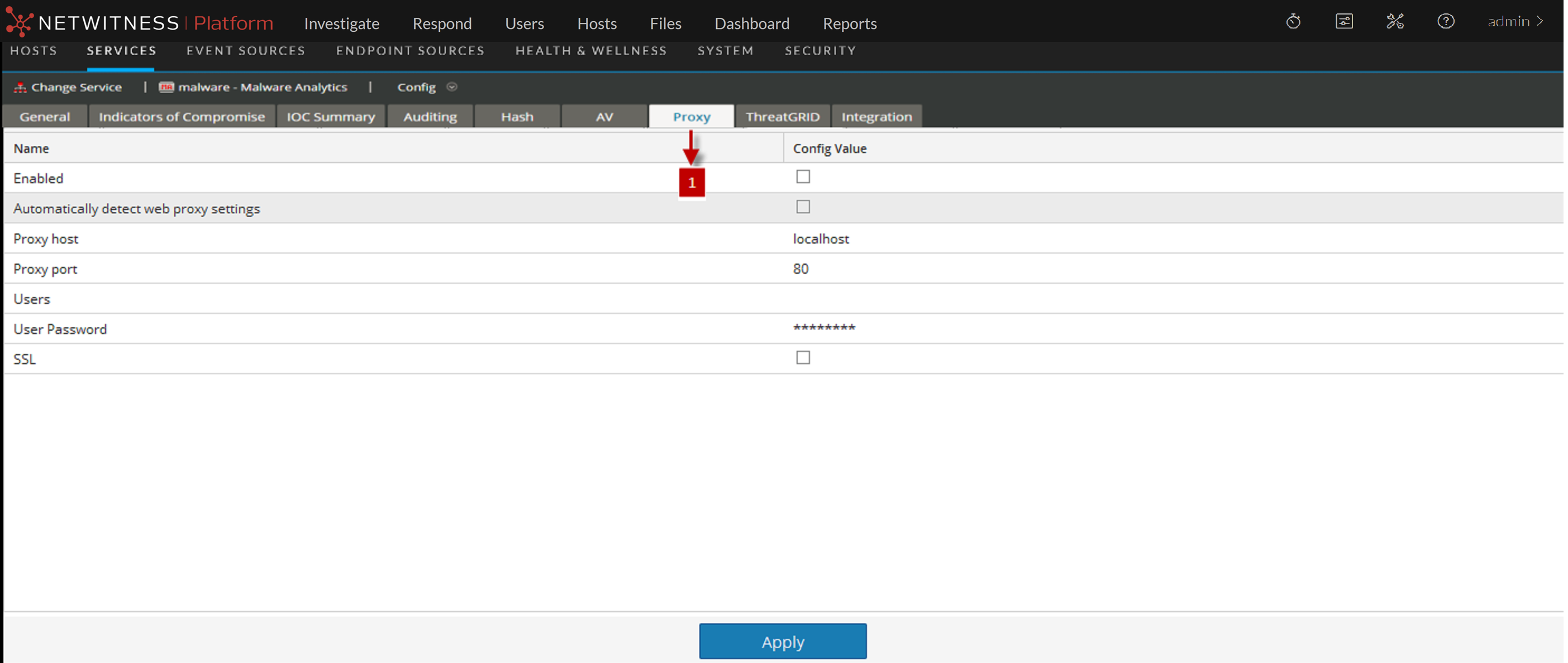Open the Indicators of Compromise tab
This screenshot has width=1568, height=663.
(182, 116)
